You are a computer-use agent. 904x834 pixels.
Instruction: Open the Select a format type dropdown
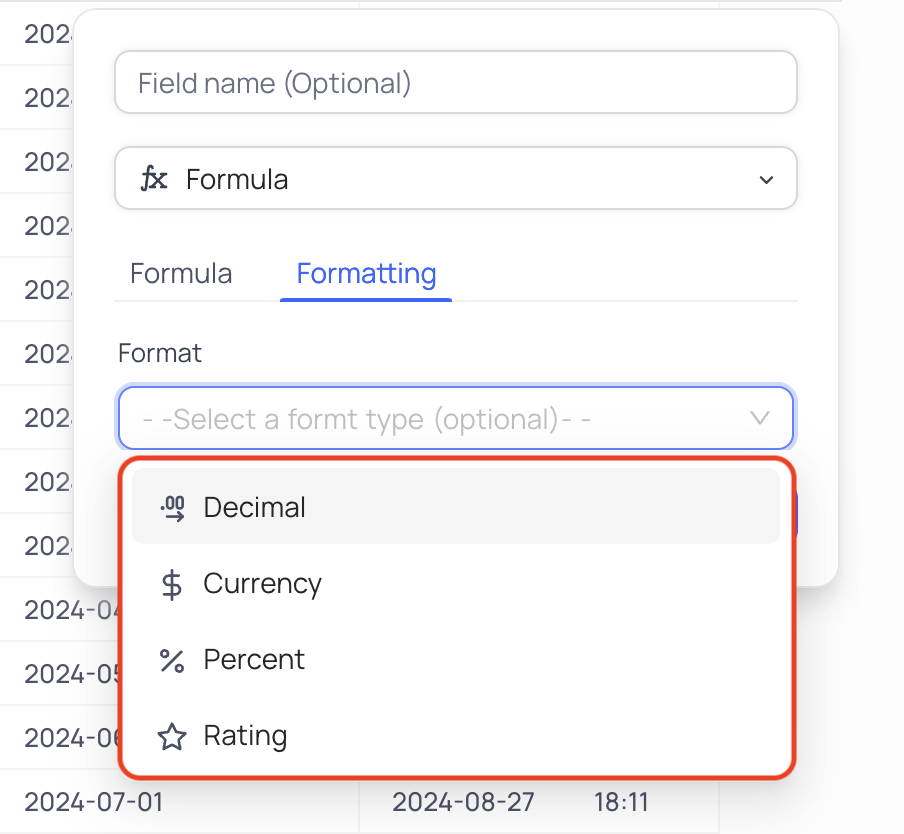tap(455, 418)
